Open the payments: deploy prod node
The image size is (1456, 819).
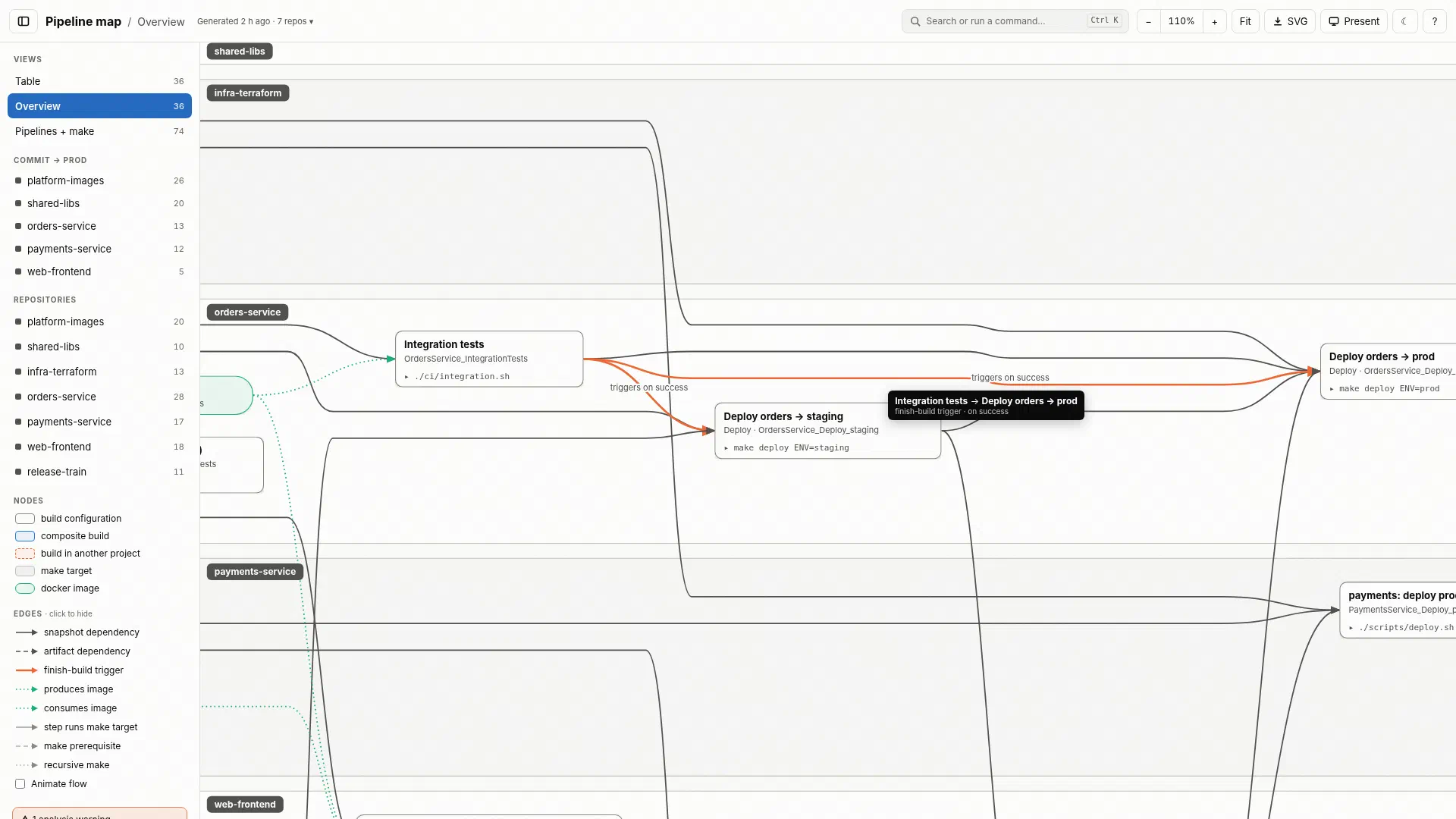click(1398, 610)
